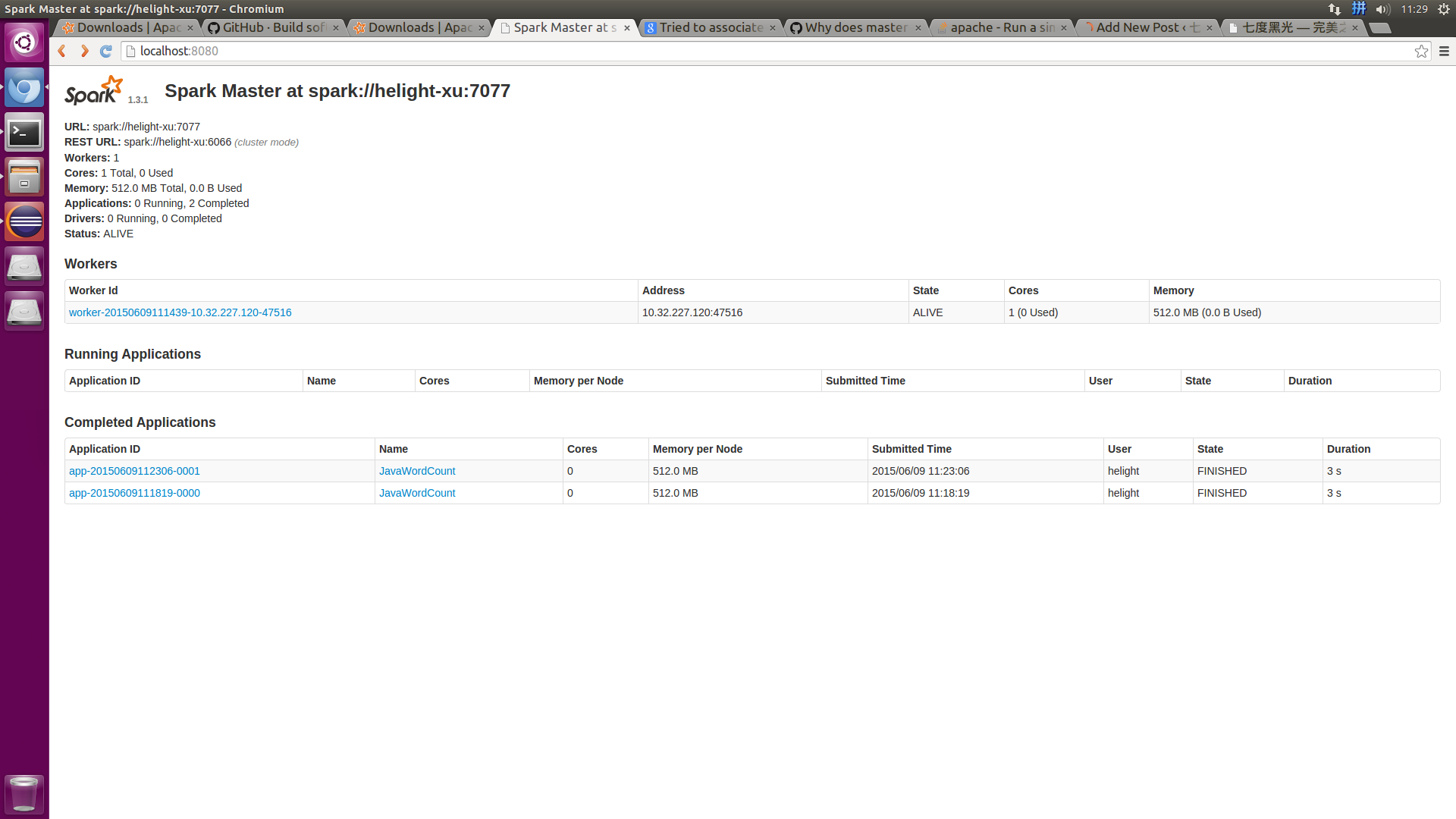The width and height of the screenshot is (1456, 819).
Task: Click worker address 10.32.227.120:47516
Action: (692, 312)
